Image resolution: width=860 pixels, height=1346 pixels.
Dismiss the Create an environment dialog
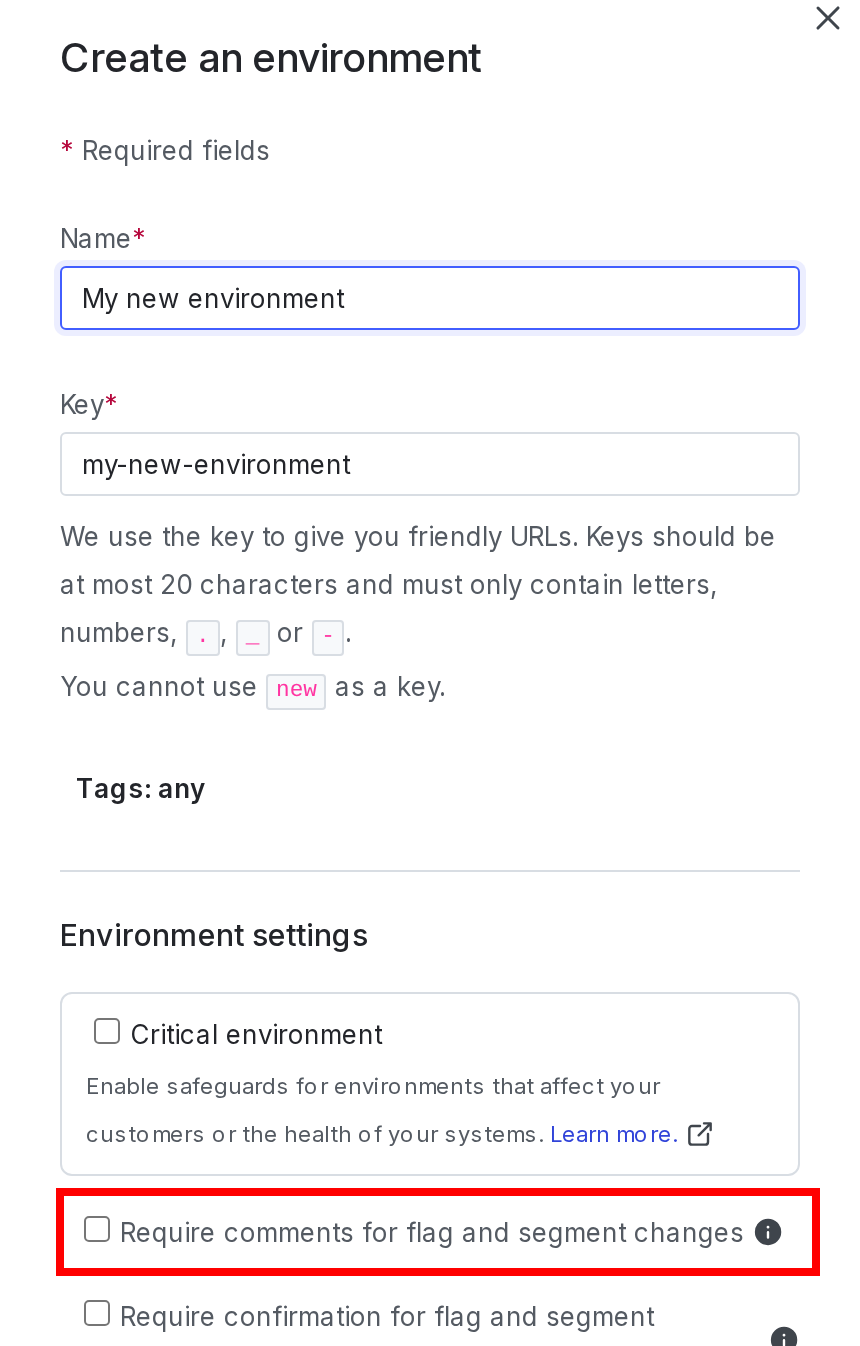pyautogui.click(x=827, y=18)
